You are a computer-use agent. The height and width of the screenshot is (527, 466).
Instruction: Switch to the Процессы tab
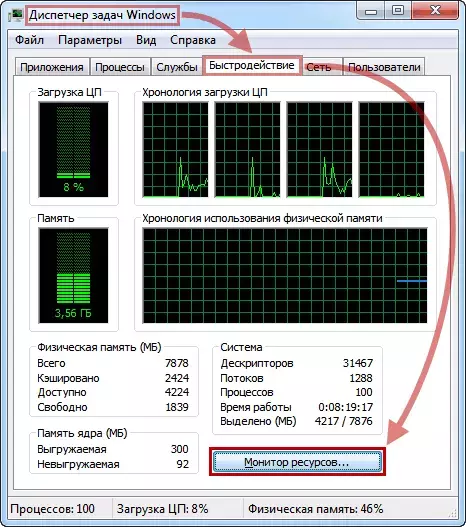120,67
